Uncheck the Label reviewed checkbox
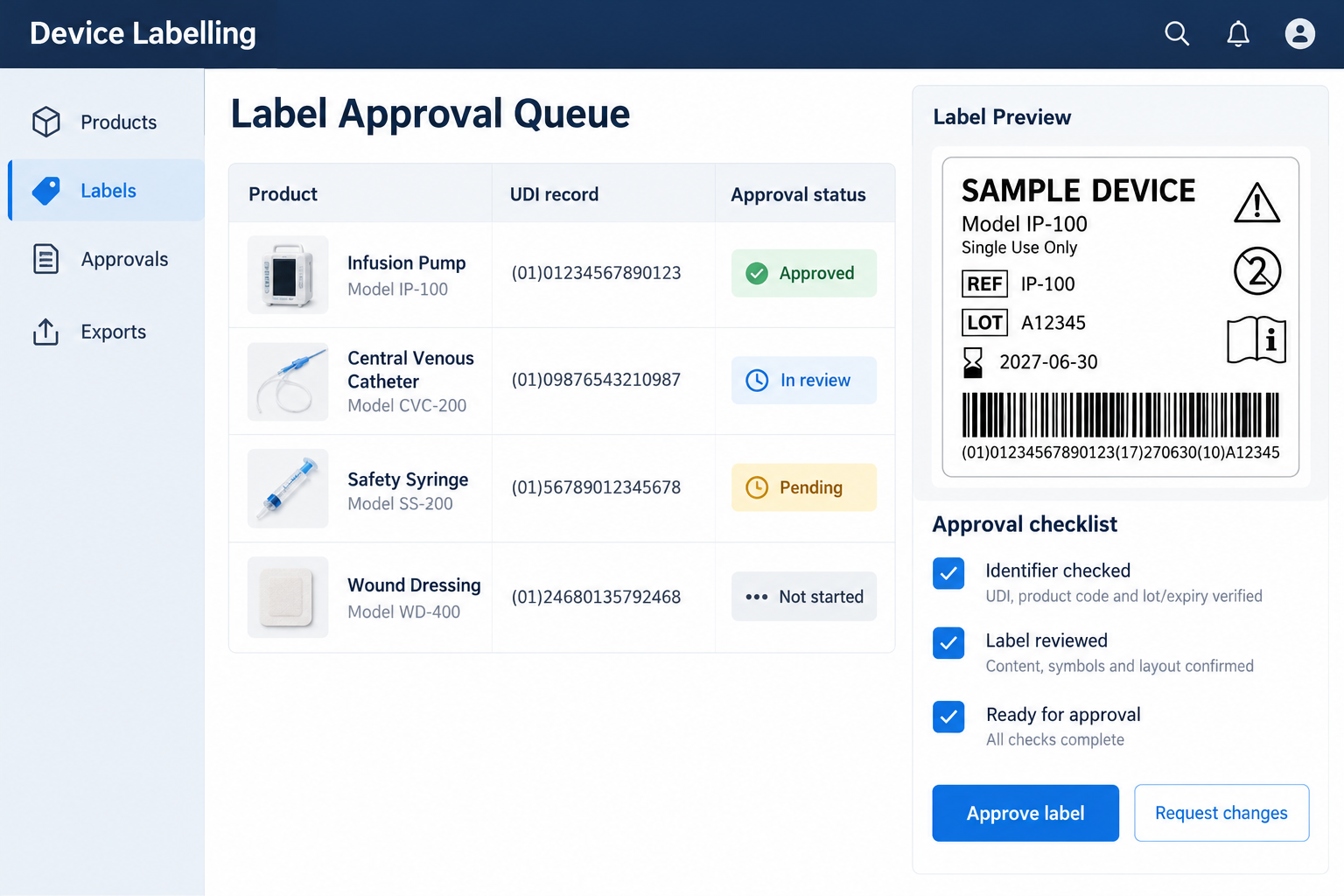 948,643
